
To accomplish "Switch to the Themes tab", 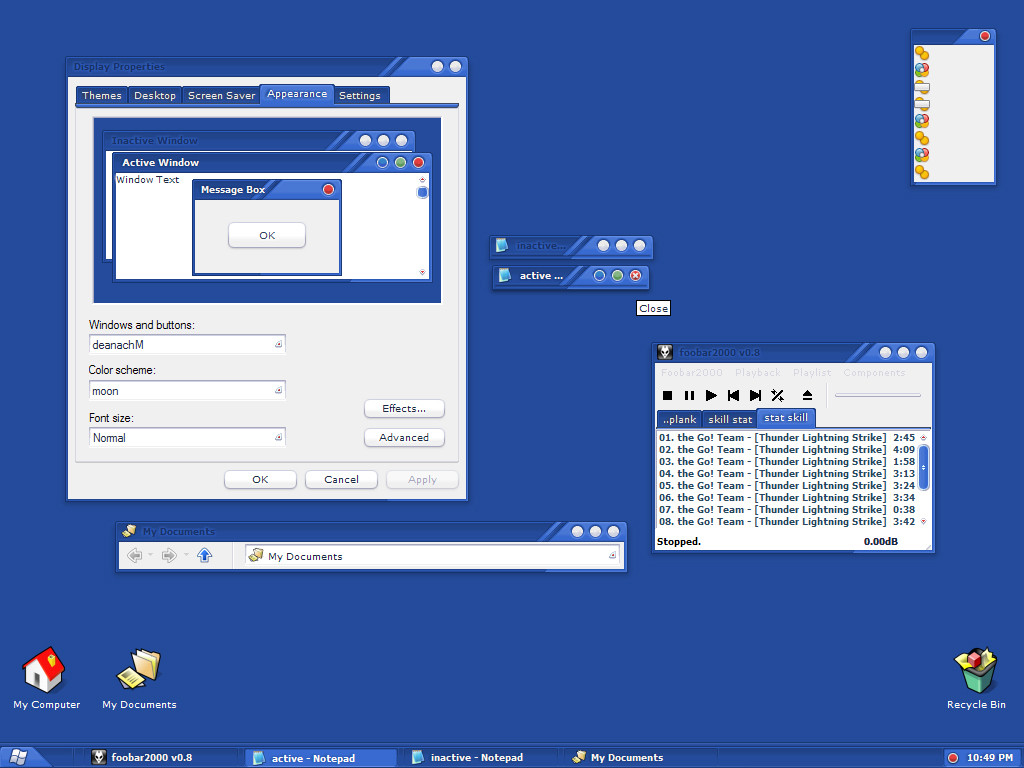I will (102, 95).
